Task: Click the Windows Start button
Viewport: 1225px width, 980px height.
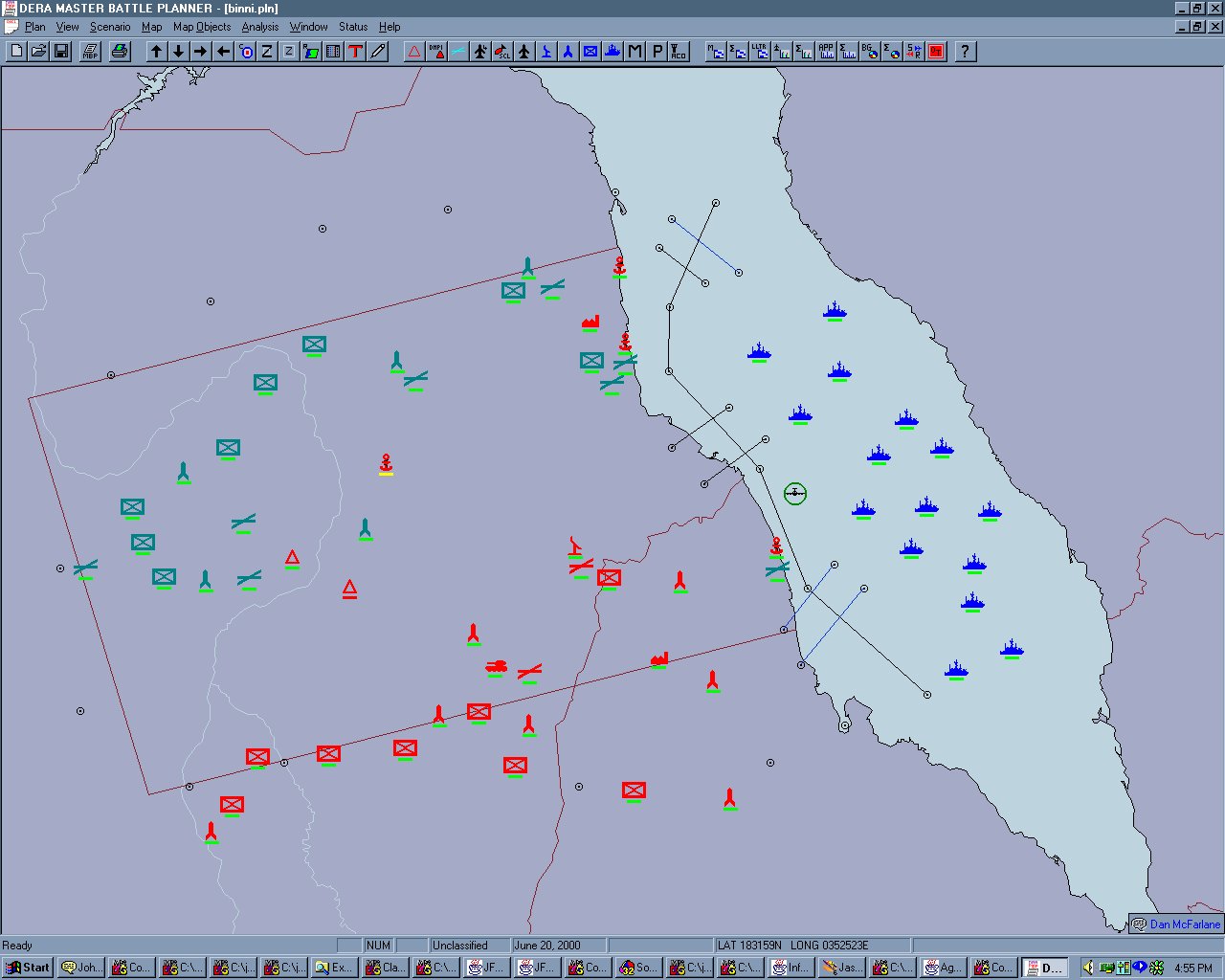Action: (27, 968)
